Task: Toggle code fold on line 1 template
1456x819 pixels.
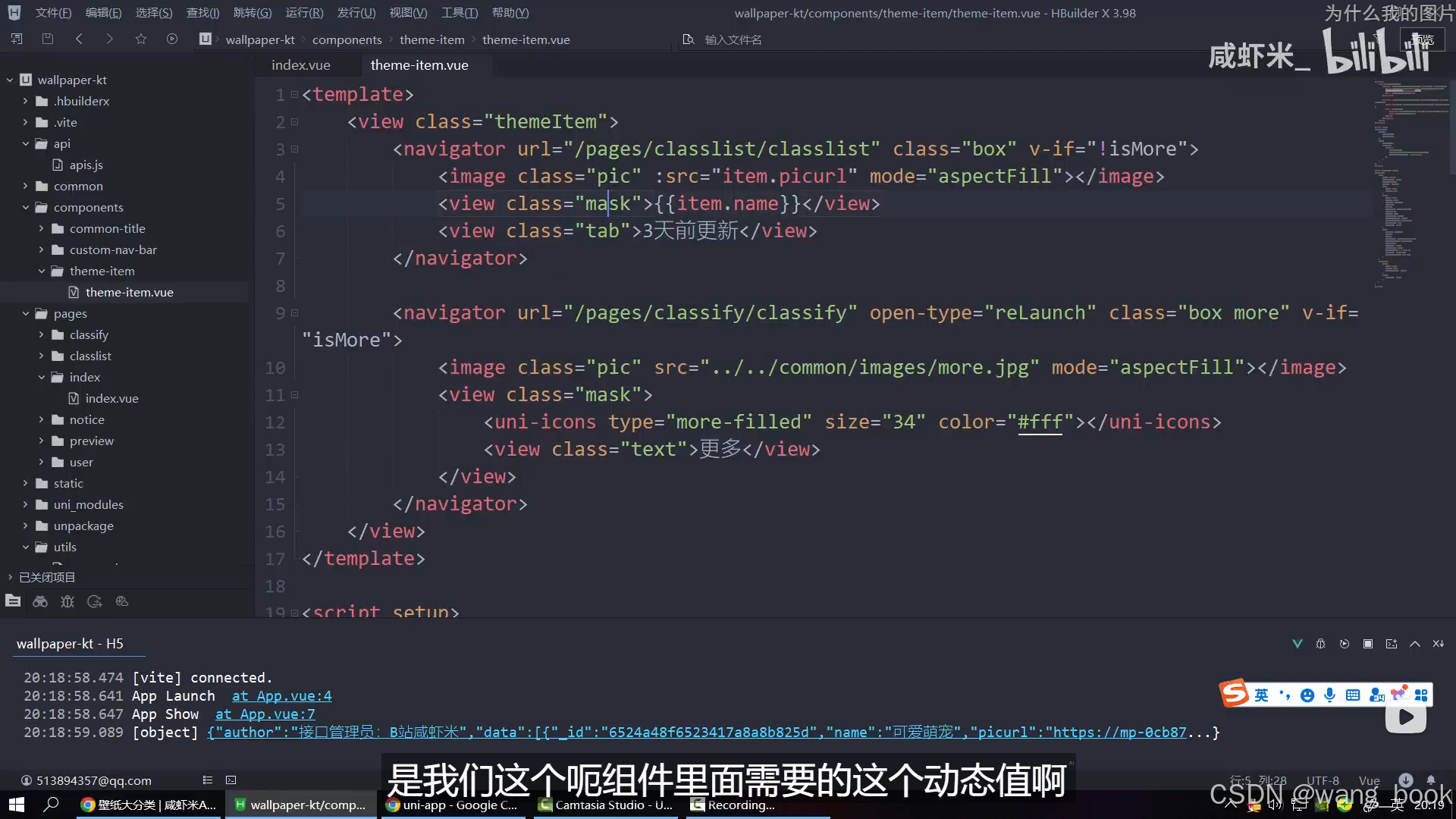Action: (295, 95)
